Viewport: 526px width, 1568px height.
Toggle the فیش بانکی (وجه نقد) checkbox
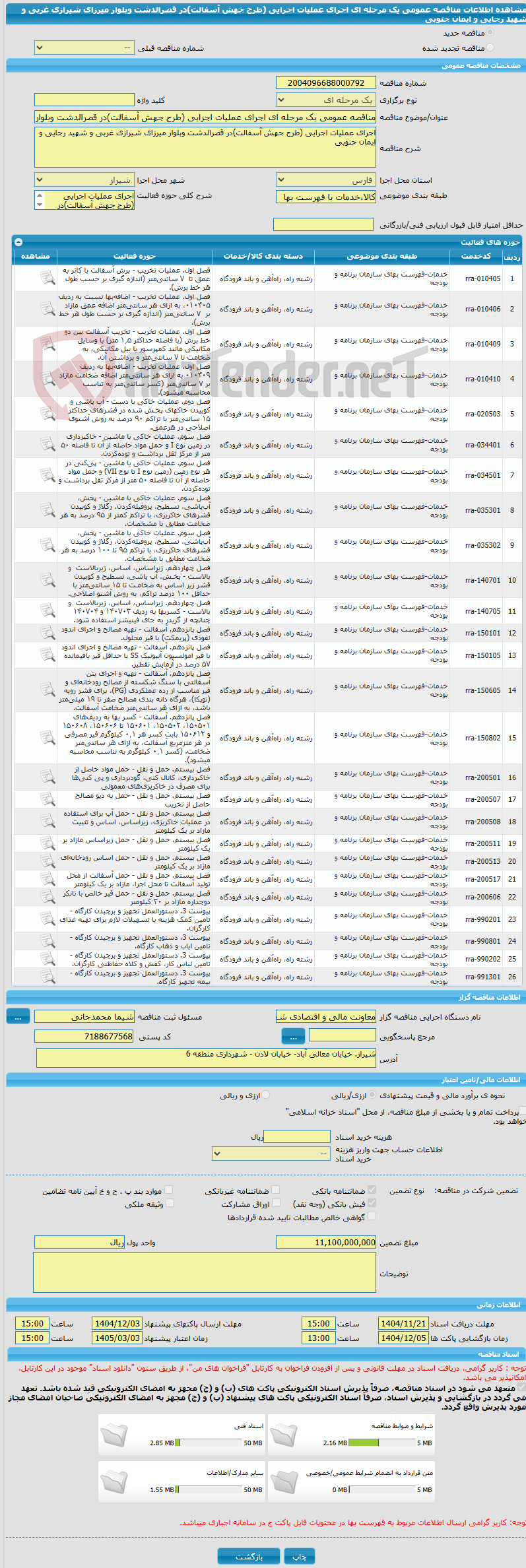point(372,1203)
